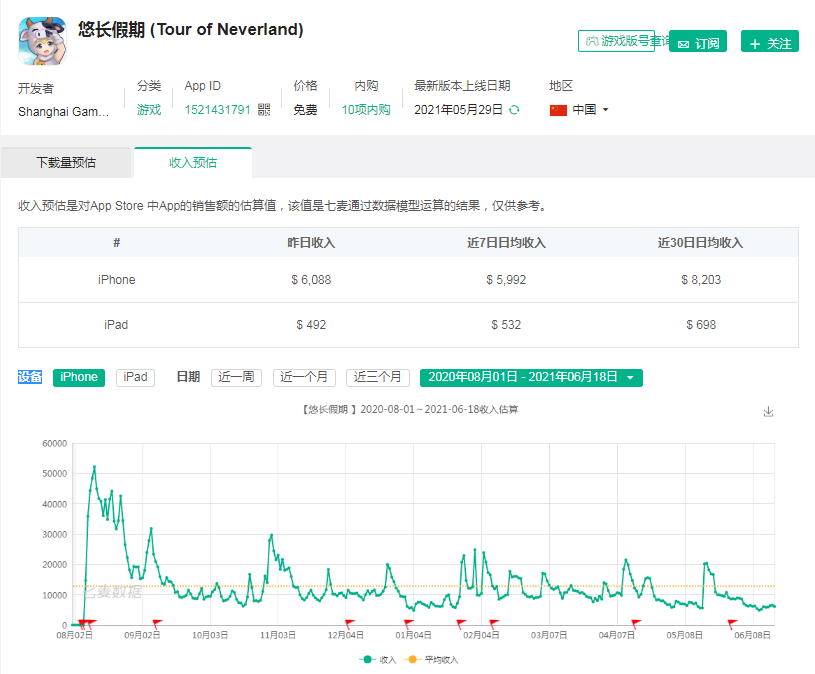
Task: Select the 近一周 date range
Action: [236, 377]
